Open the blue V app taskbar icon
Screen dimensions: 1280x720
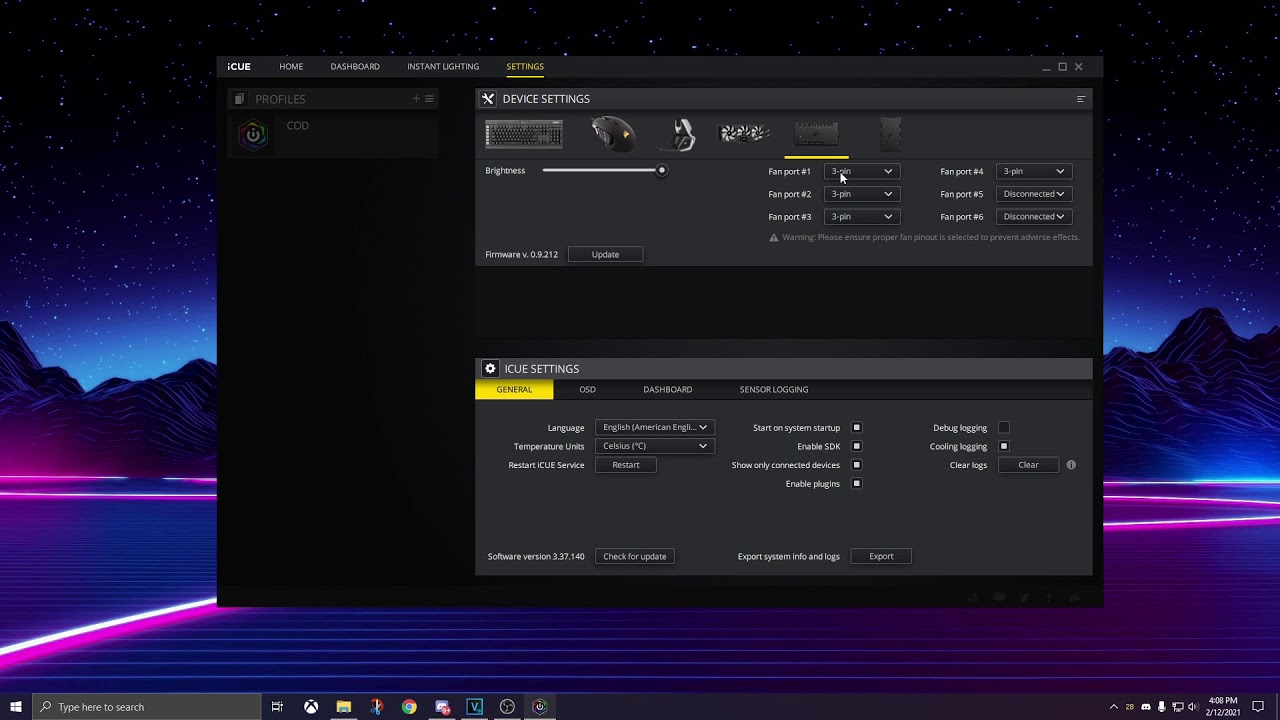click(475, 707)
